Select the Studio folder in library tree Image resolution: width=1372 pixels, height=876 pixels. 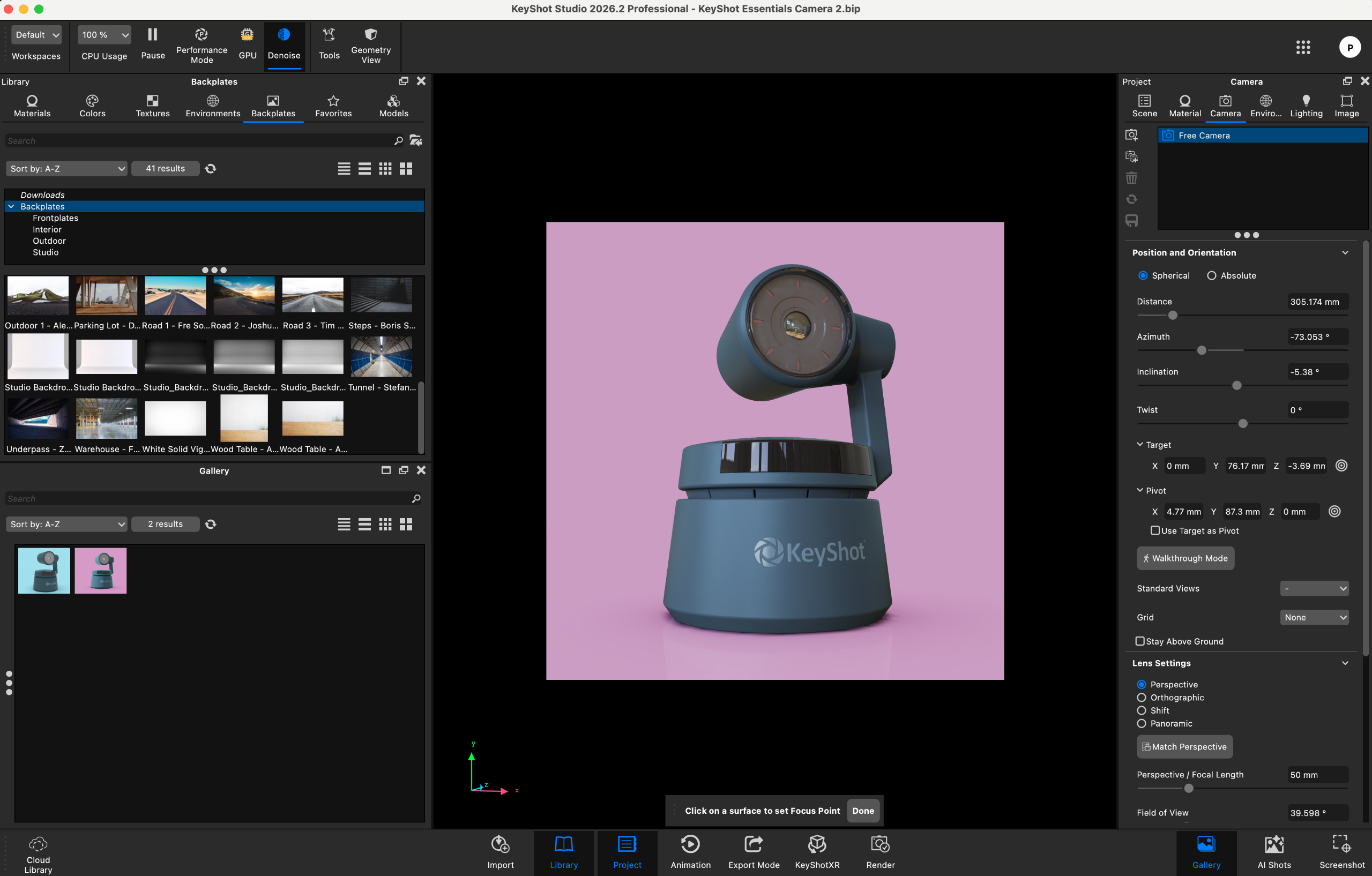(x=46, y=252)
